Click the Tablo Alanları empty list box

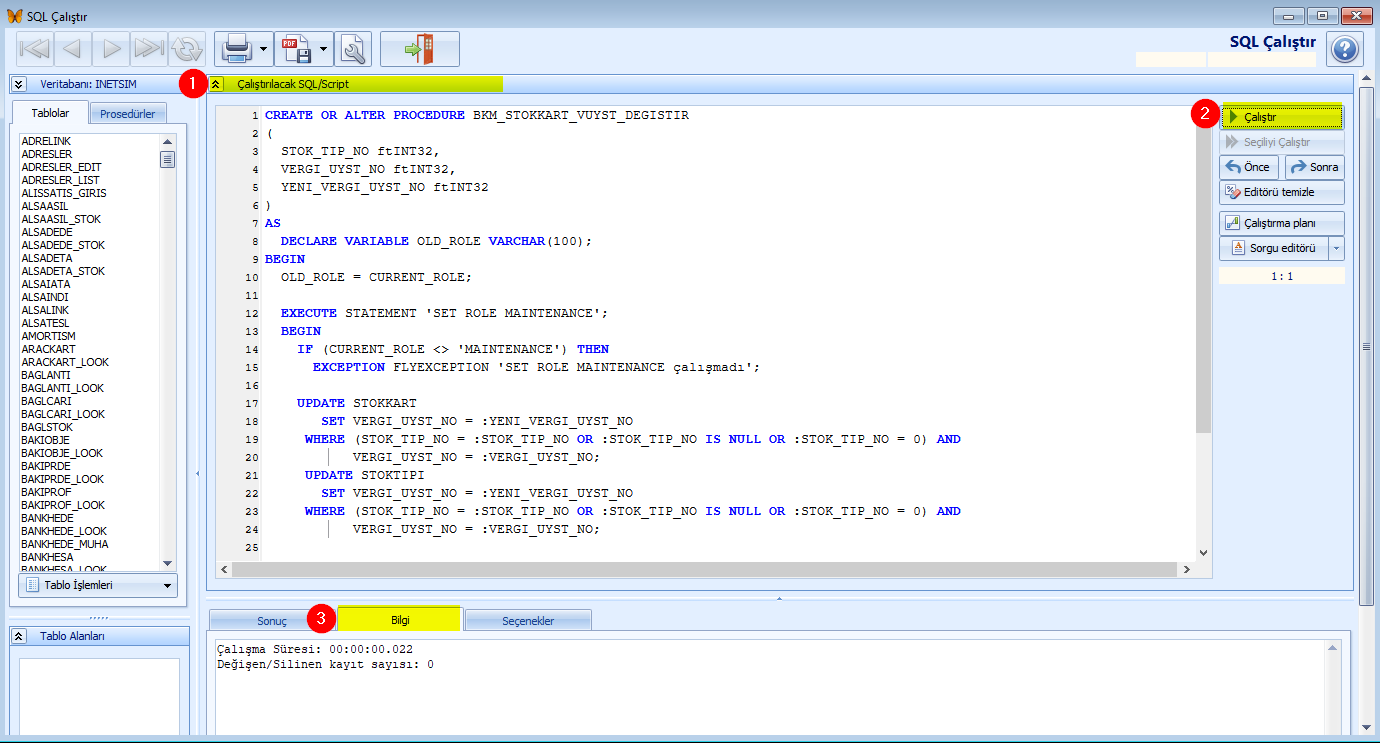click(98, 697)
